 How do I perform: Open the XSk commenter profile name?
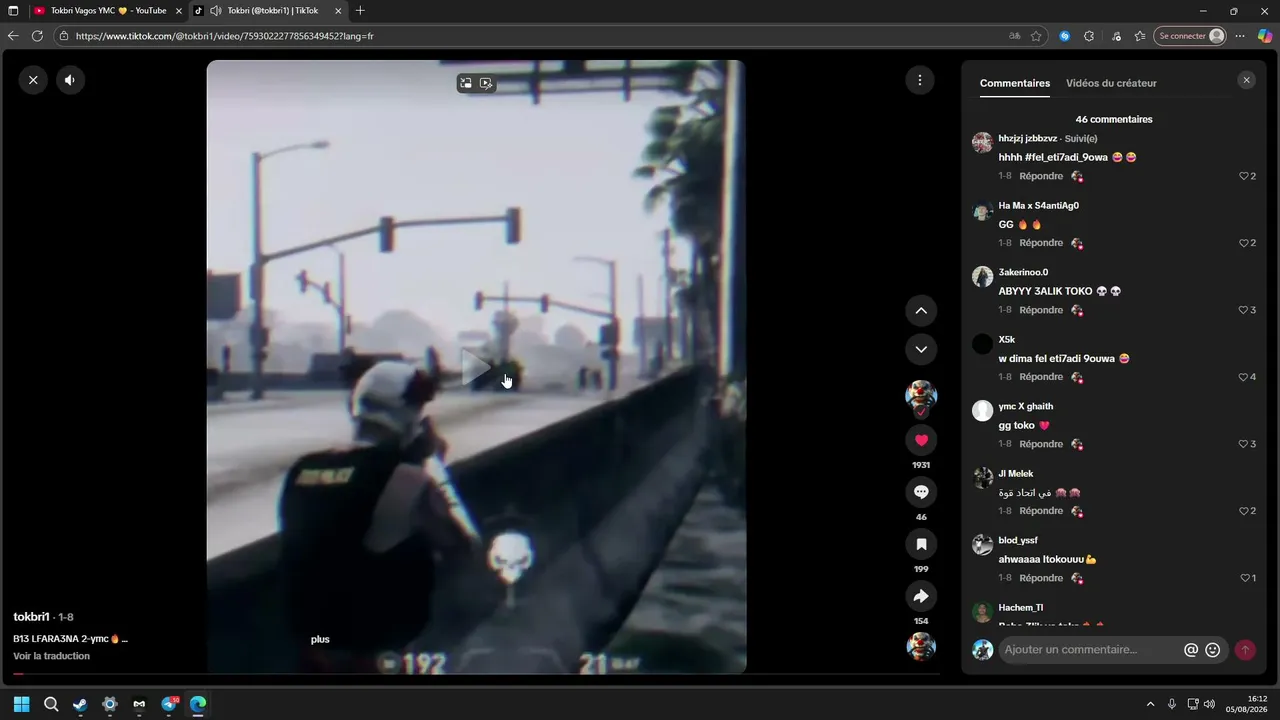tap(1007, 339)
